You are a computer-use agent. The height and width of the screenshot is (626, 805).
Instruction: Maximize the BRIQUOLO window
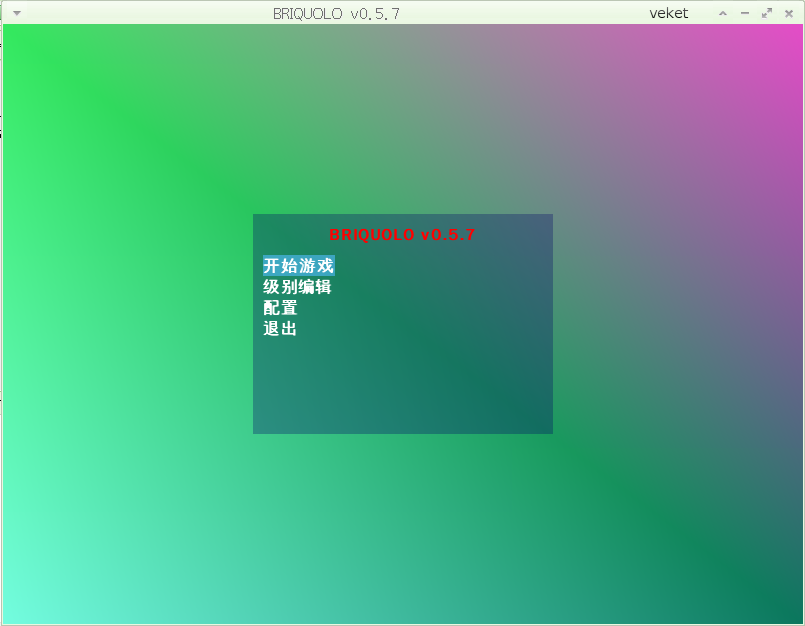point(767,13)
